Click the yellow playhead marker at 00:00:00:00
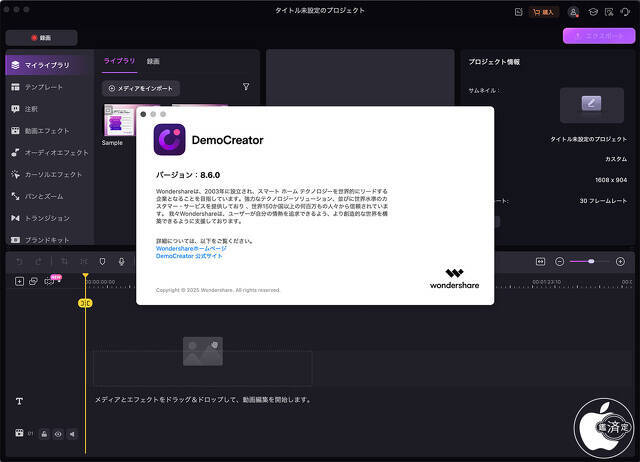This screenshot has height=462, width=640. pyautogui.click(x=85, y=276)
